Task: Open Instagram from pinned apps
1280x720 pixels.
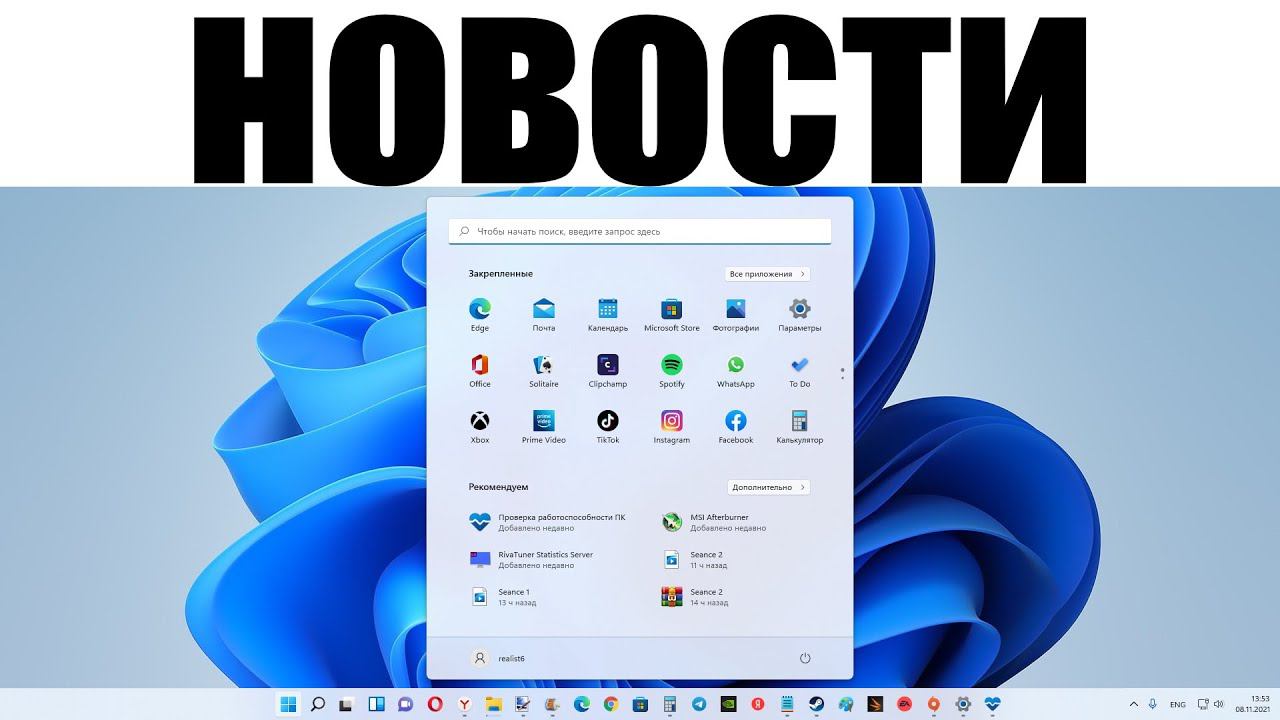Action: 672,426
